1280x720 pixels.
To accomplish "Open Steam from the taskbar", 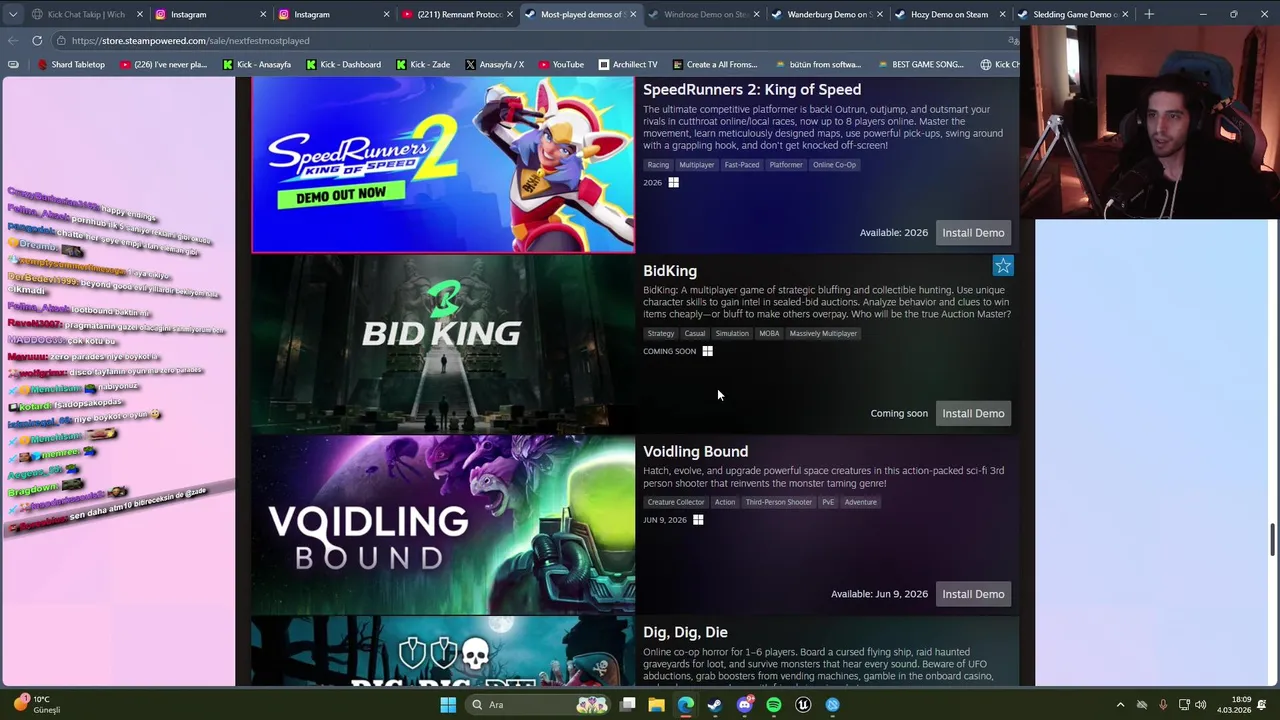I will pos(715,705).
